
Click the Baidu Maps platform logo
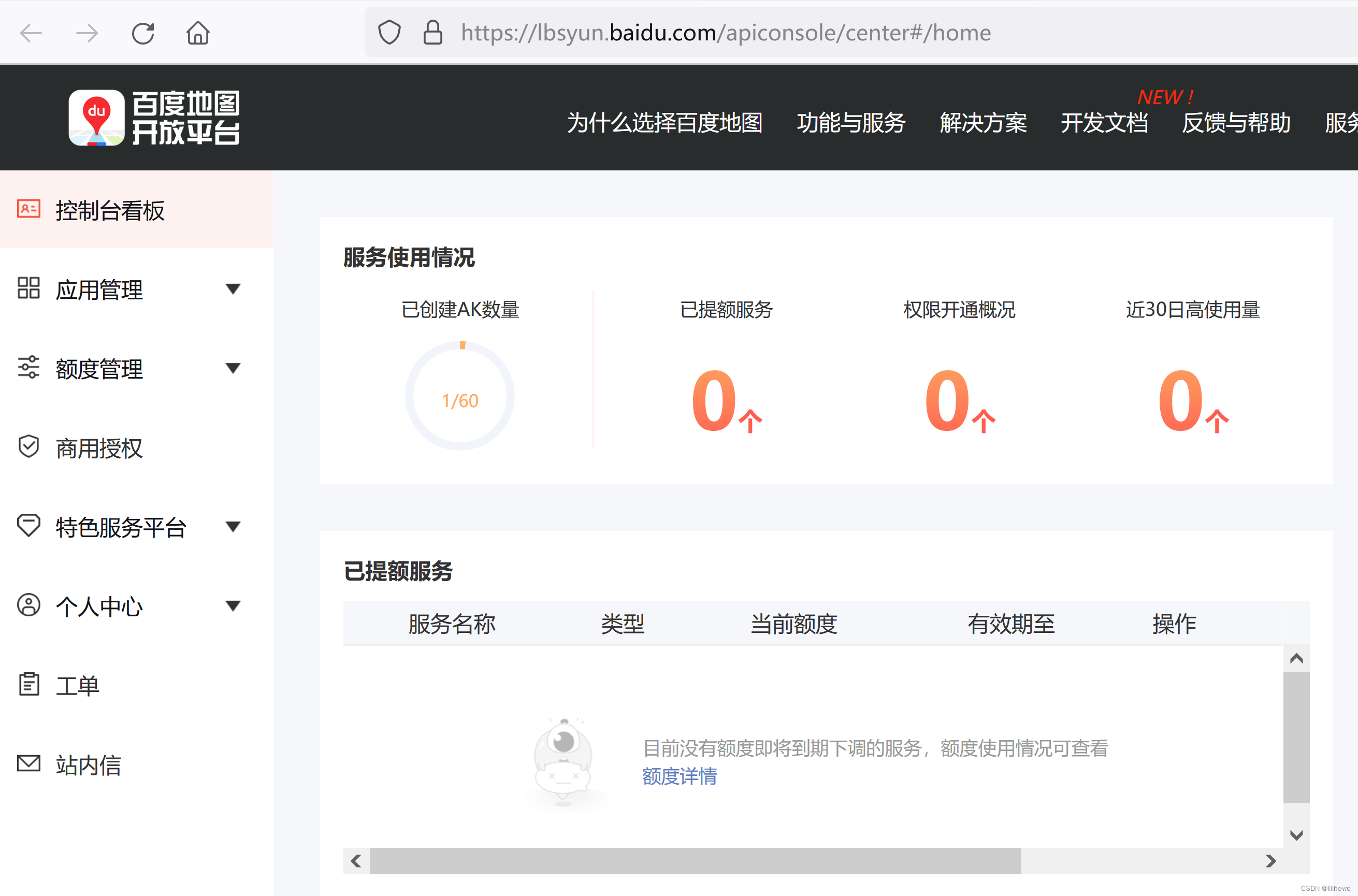coord(155,117)
